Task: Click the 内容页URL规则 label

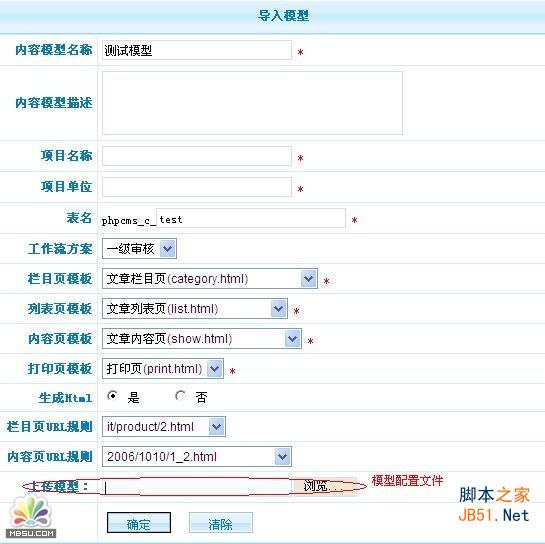Action: [50, 456]
